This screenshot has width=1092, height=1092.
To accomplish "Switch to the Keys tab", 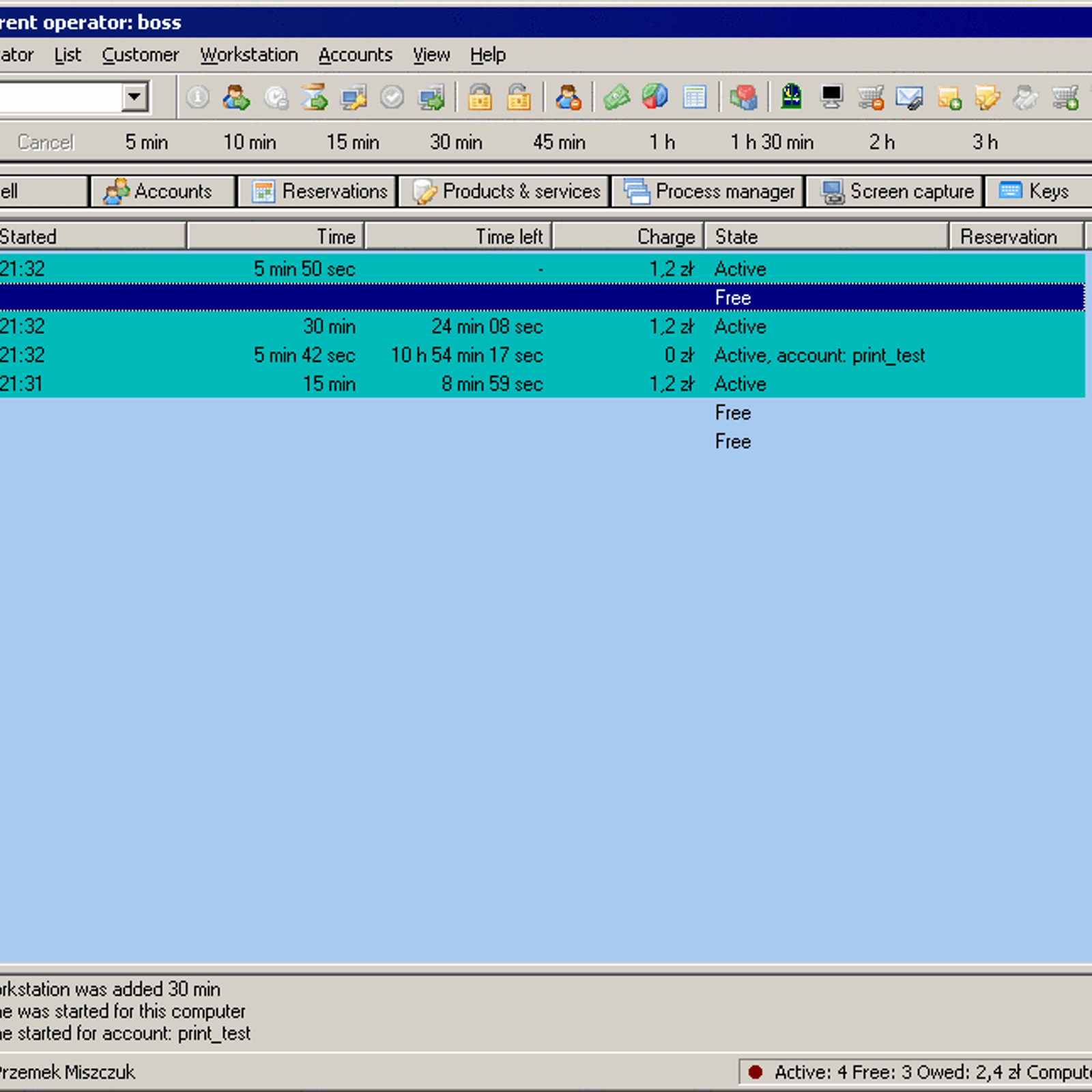I will [1038, 191].
